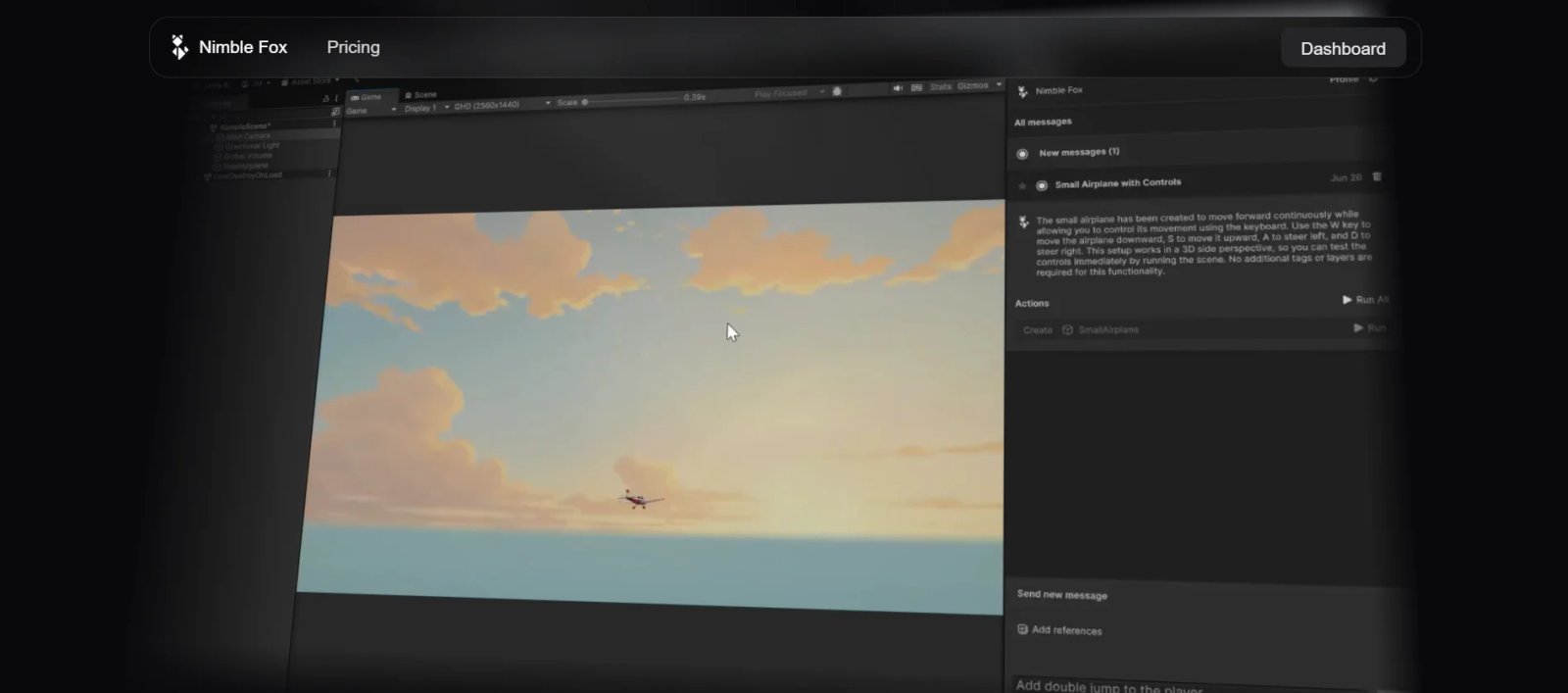Click the fox icon beside the message body
This screenshot has width=1568, height=693.
tap(1024, 222)
